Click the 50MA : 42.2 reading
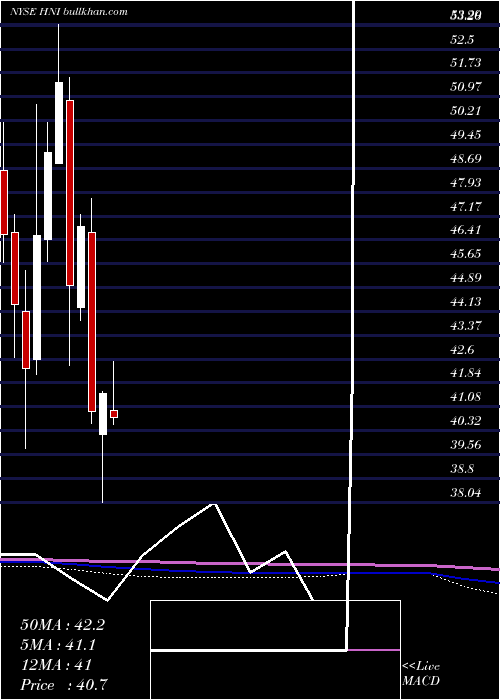500x700 pixels. [x=62, y=625]
